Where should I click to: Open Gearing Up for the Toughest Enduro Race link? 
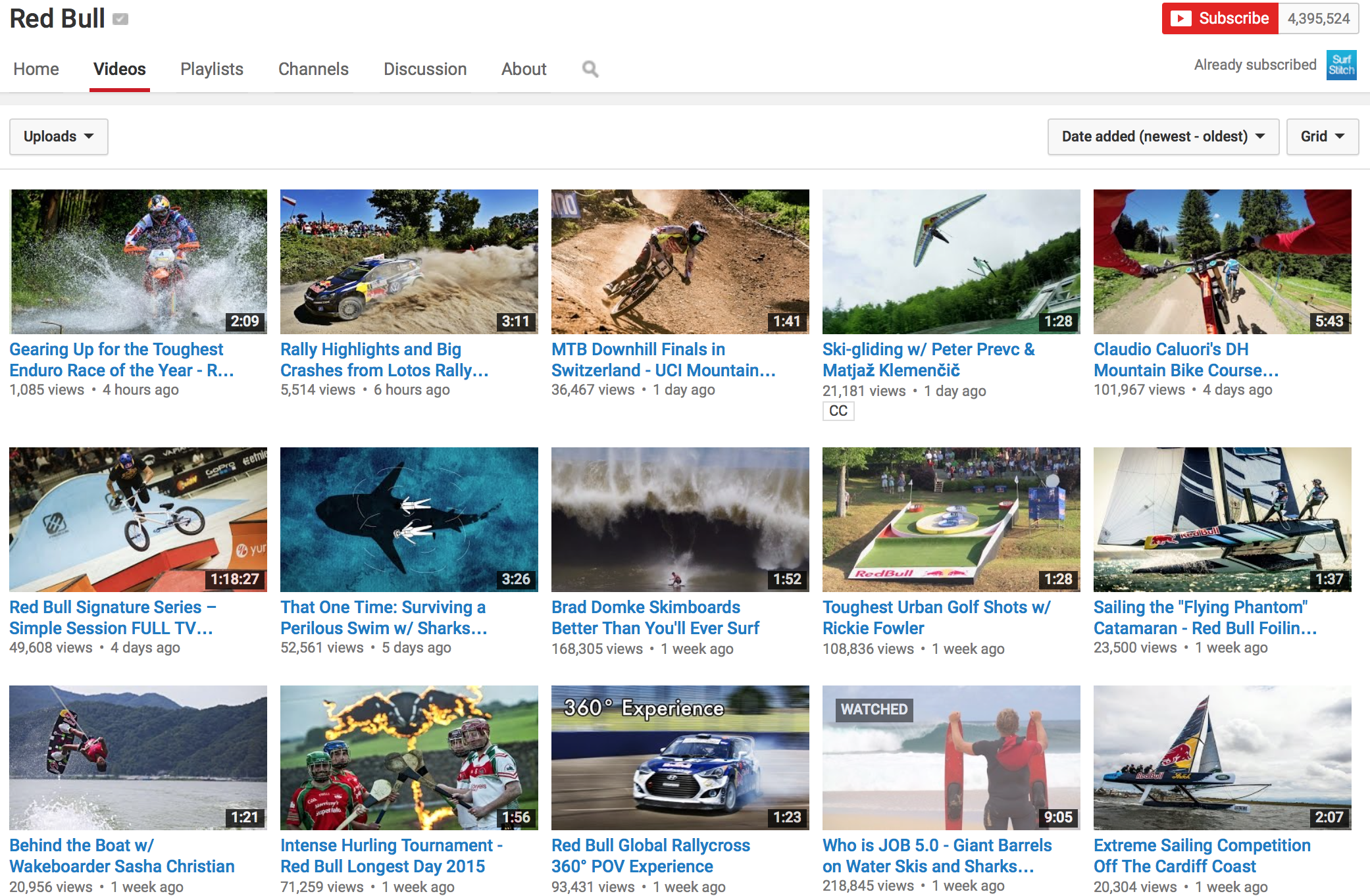click(x=121, y=360)
